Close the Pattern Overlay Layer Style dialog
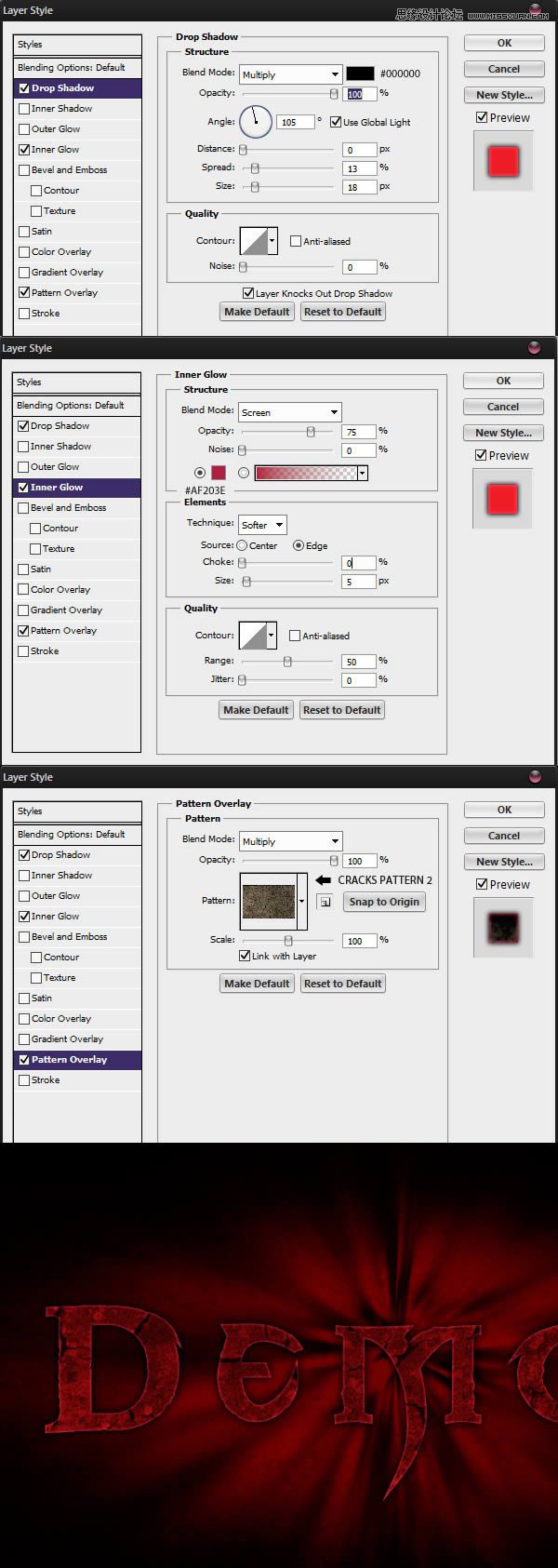This screenshot has height=1568, width=558. 534,777
